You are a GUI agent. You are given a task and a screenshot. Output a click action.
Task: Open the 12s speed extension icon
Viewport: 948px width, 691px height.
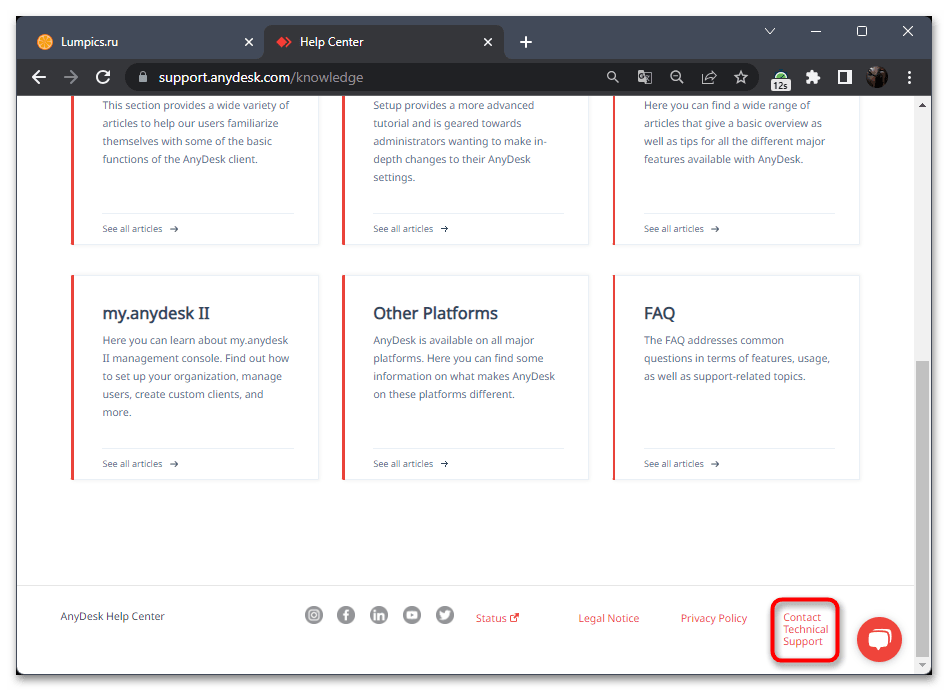pyautogui.click(x=781, y=80)
